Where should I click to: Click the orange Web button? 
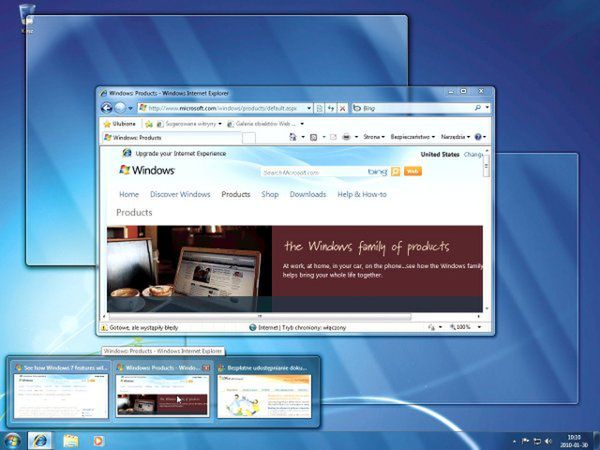coord(413,171)
